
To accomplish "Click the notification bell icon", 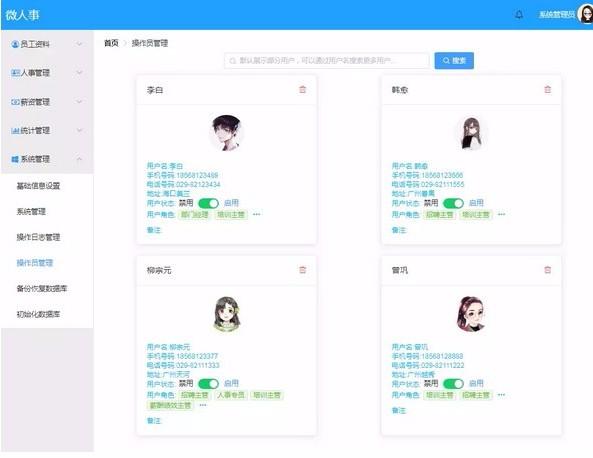I will [519, 15].
